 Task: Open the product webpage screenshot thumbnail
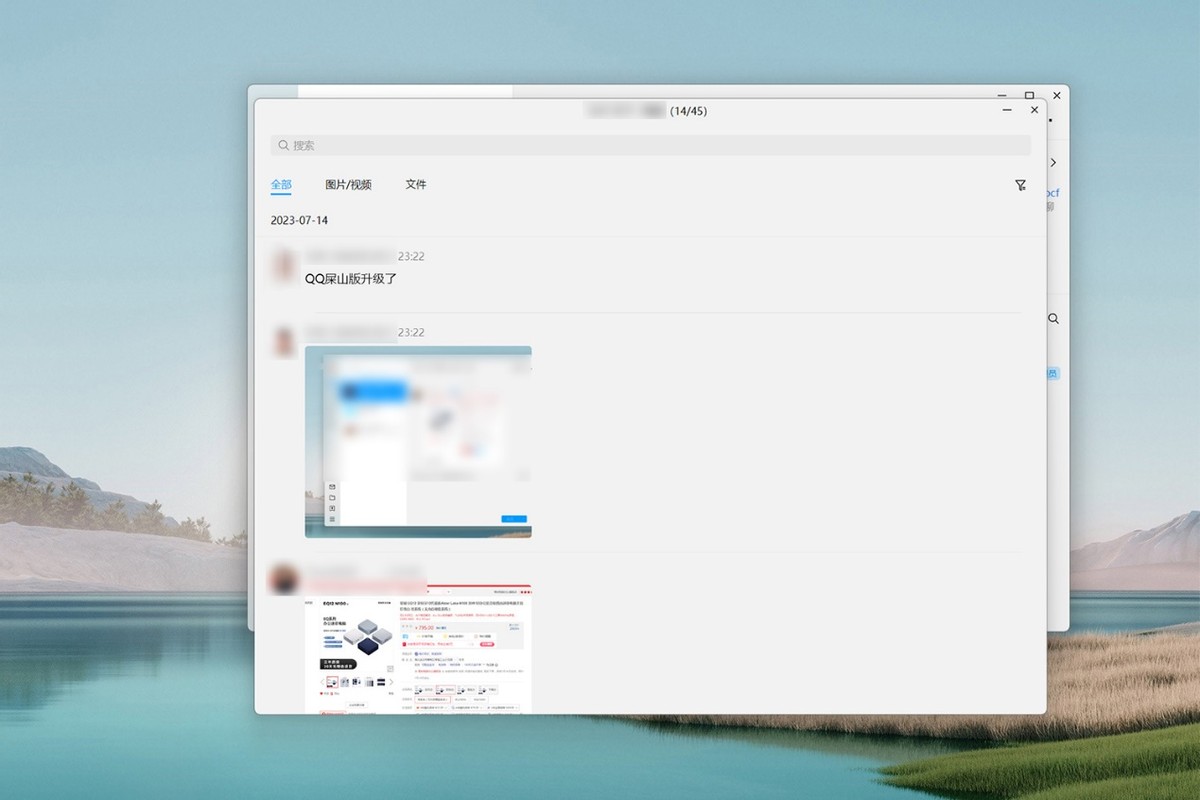point(418,650)
